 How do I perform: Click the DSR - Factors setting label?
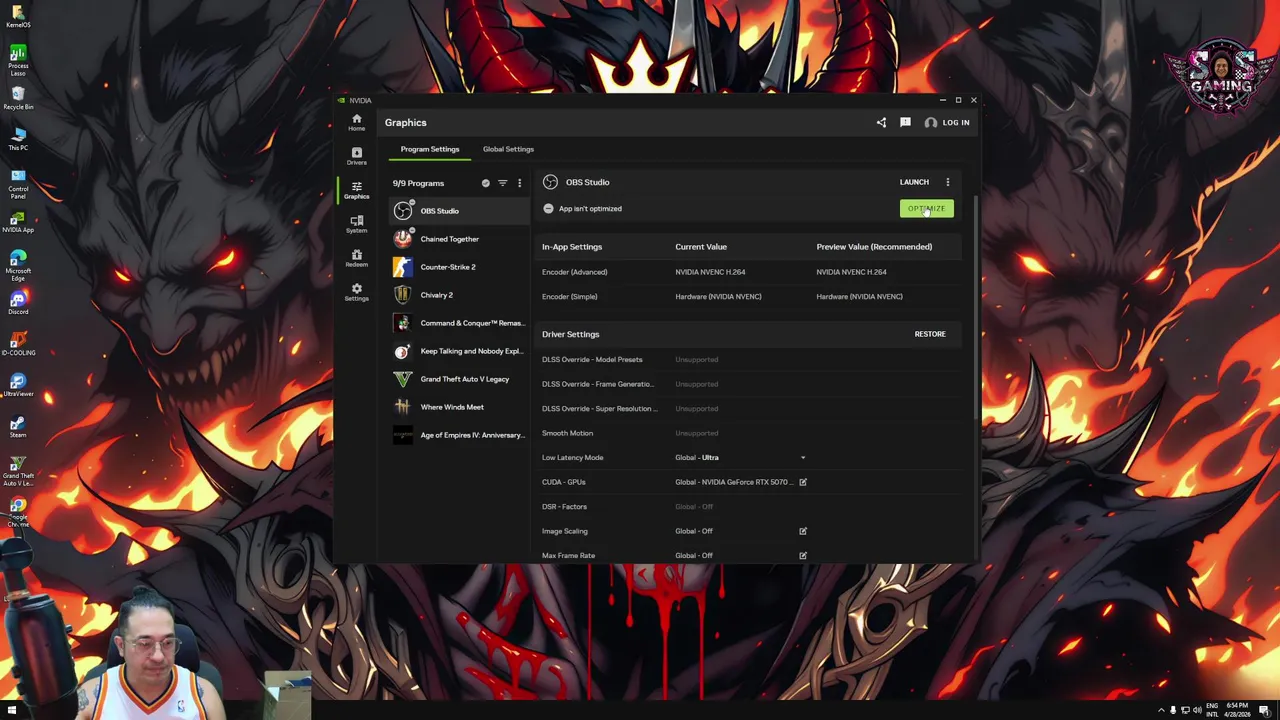[x=564, y=507]
